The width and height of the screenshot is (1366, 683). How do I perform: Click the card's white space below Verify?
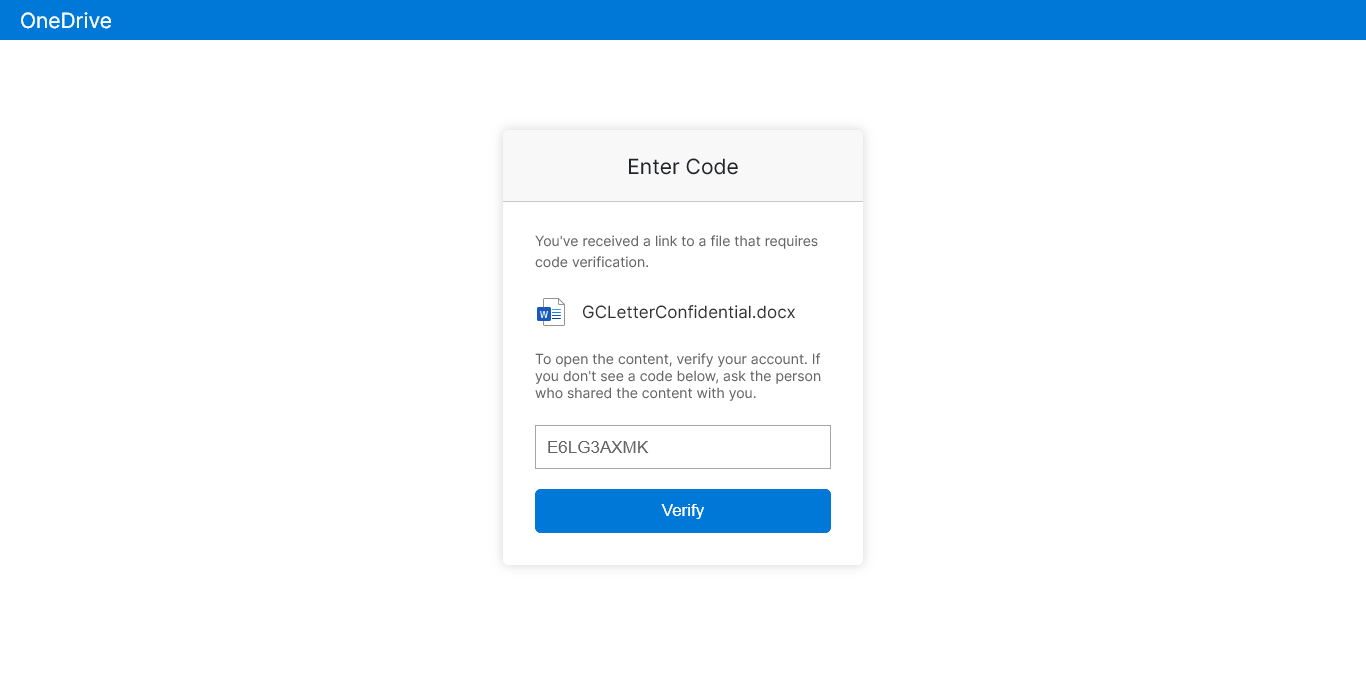click(683, 549)
